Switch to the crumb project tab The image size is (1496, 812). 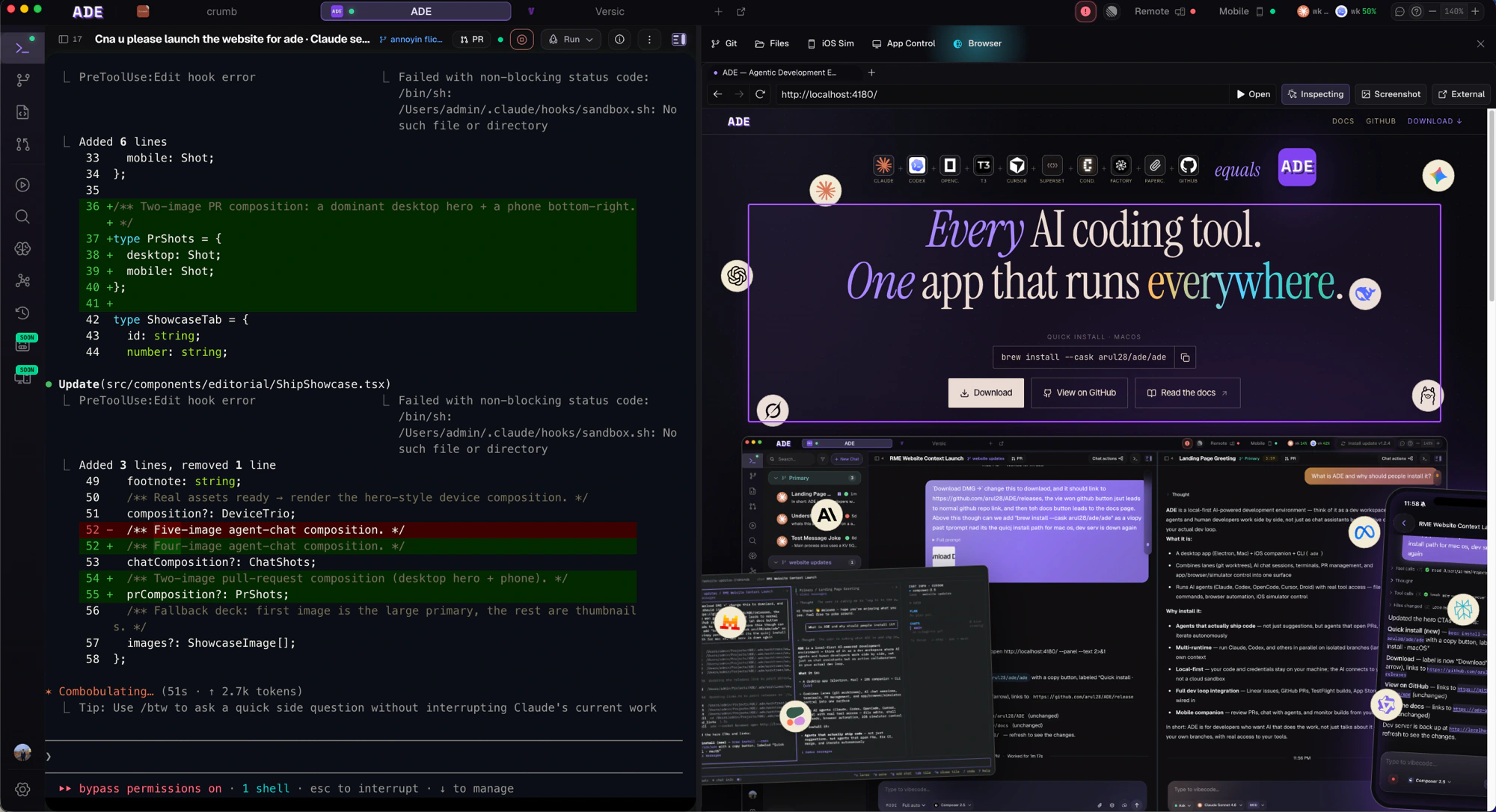pos(221,11)
